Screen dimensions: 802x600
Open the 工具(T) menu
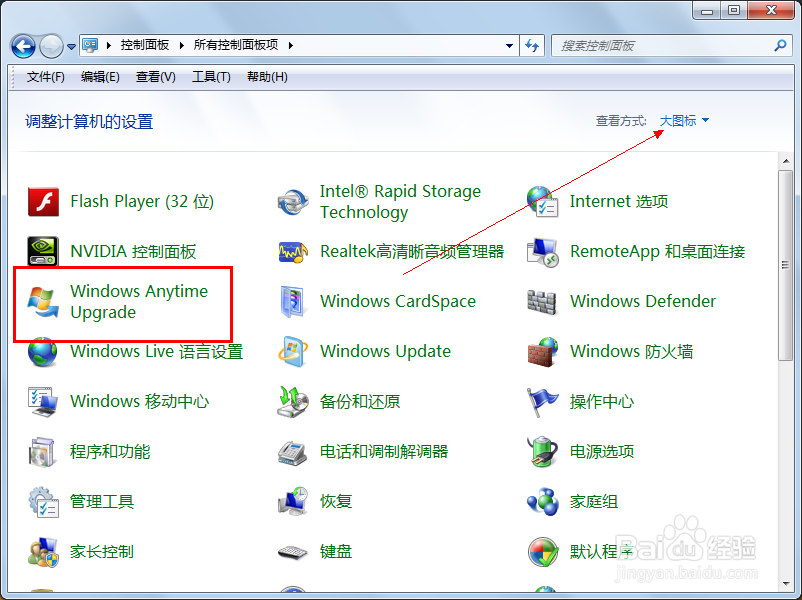click(211, 77)
